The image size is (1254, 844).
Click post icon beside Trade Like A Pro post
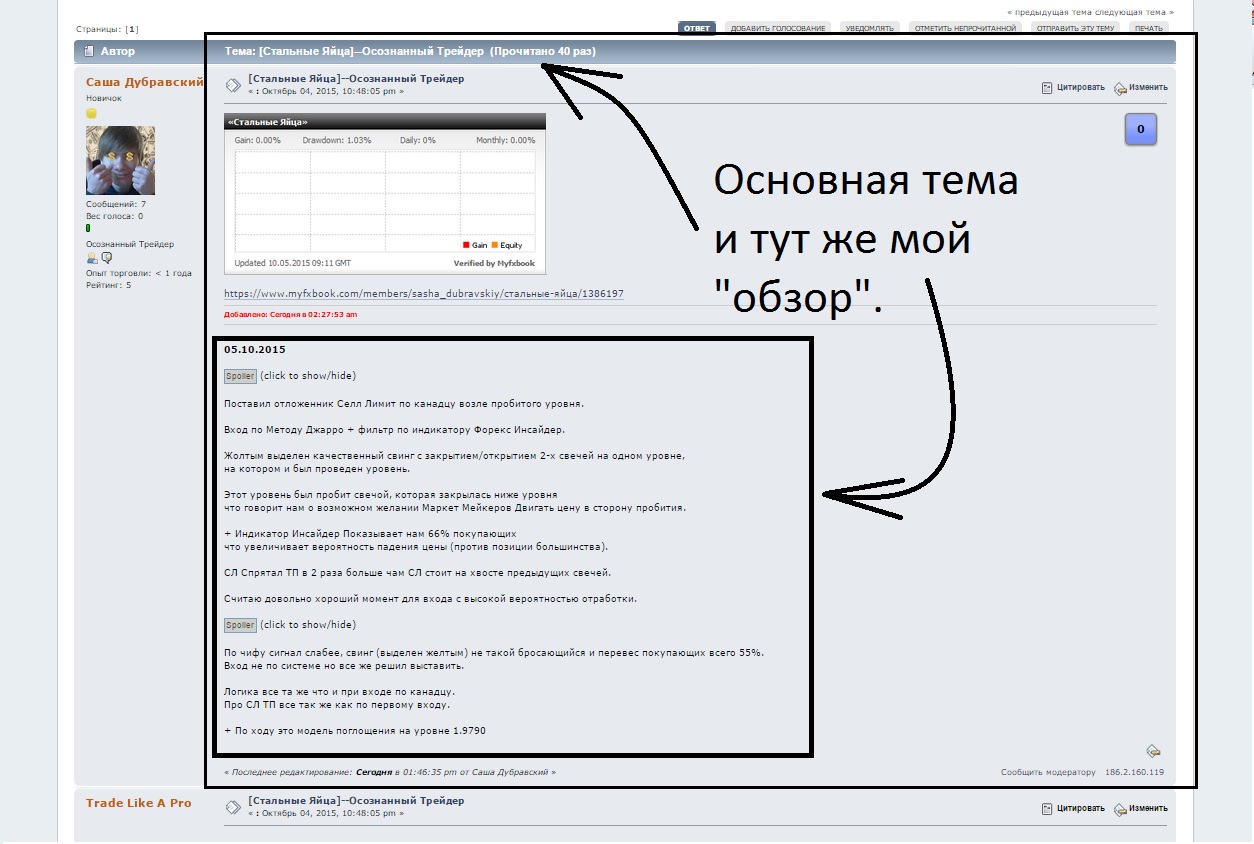(x=233, y=807)
